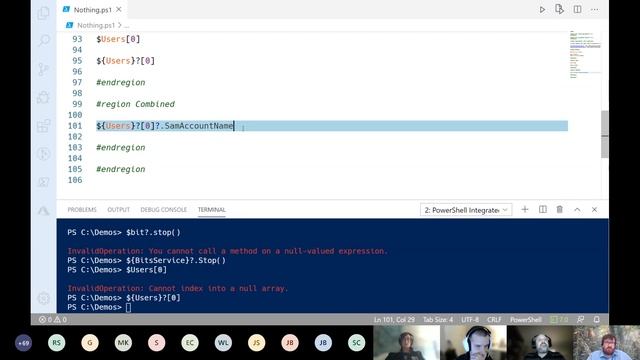
Task: Open the notifications bell icon
Action: [596, 320]
